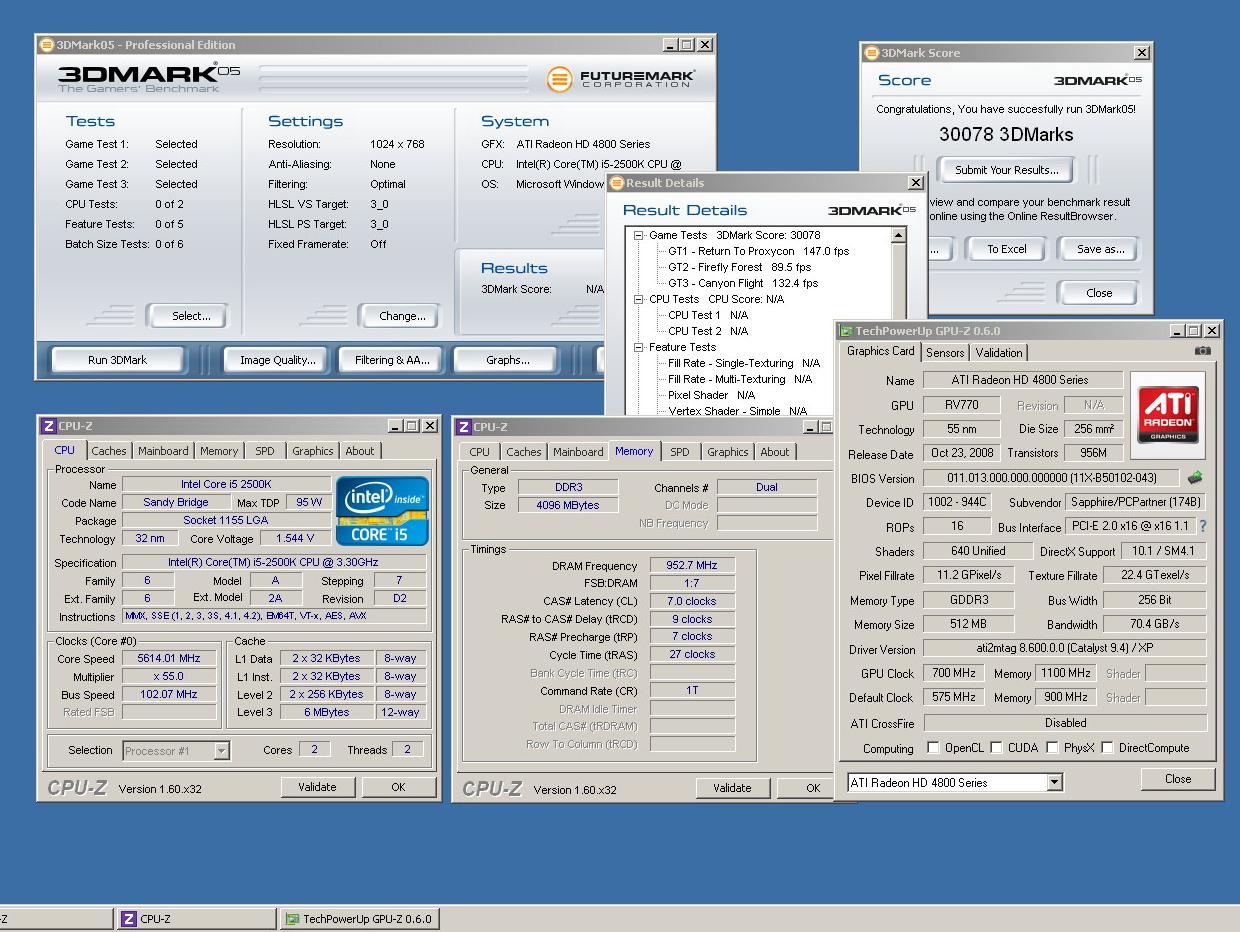
Task: Click the CPU Specification field
Action: (274, 563)
